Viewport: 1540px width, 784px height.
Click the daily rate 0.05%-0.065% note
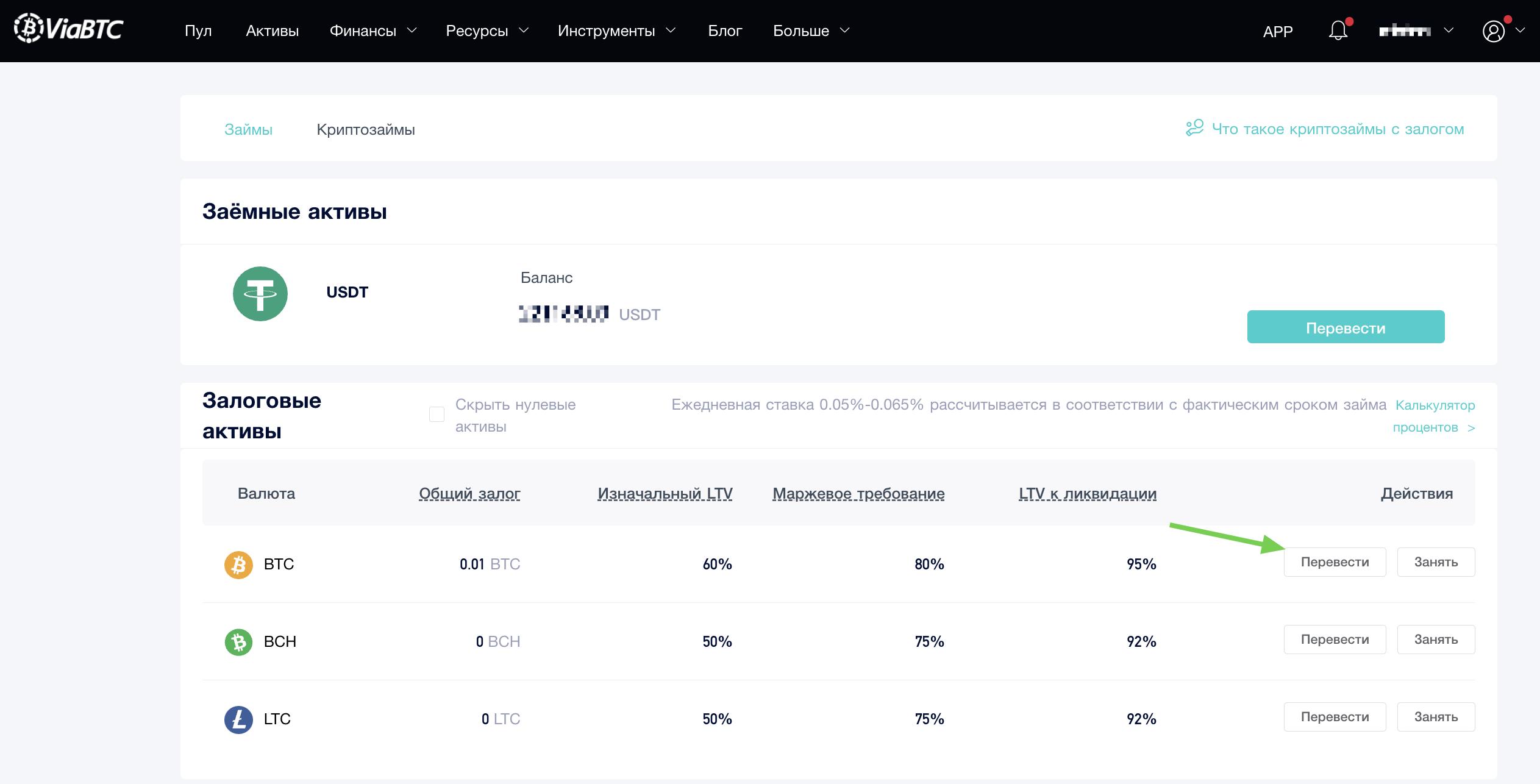tap(1028, 404)
